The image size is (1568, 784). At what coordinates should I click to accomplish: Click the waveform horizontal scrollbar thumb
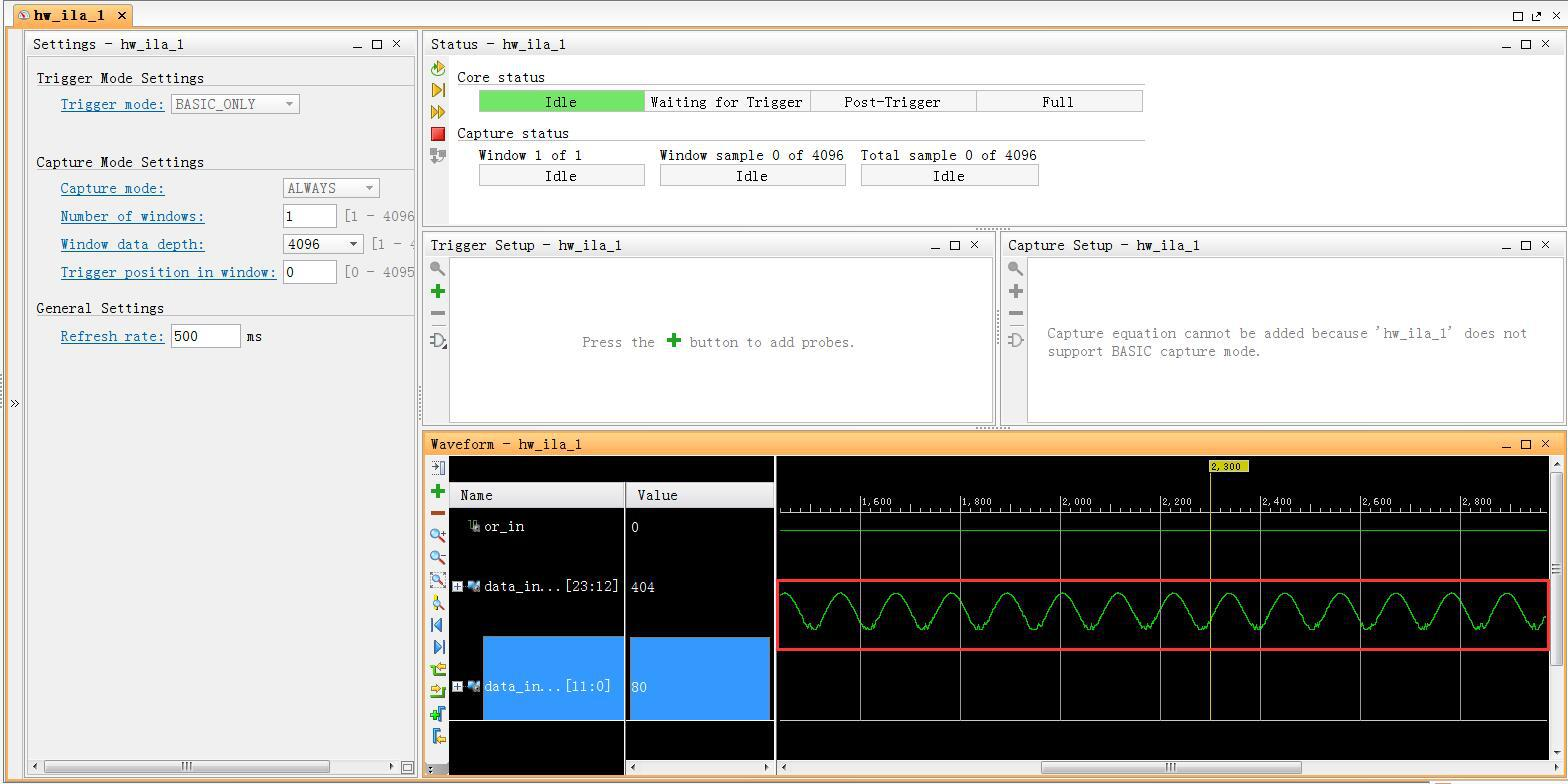click(x=1170, y=767)
